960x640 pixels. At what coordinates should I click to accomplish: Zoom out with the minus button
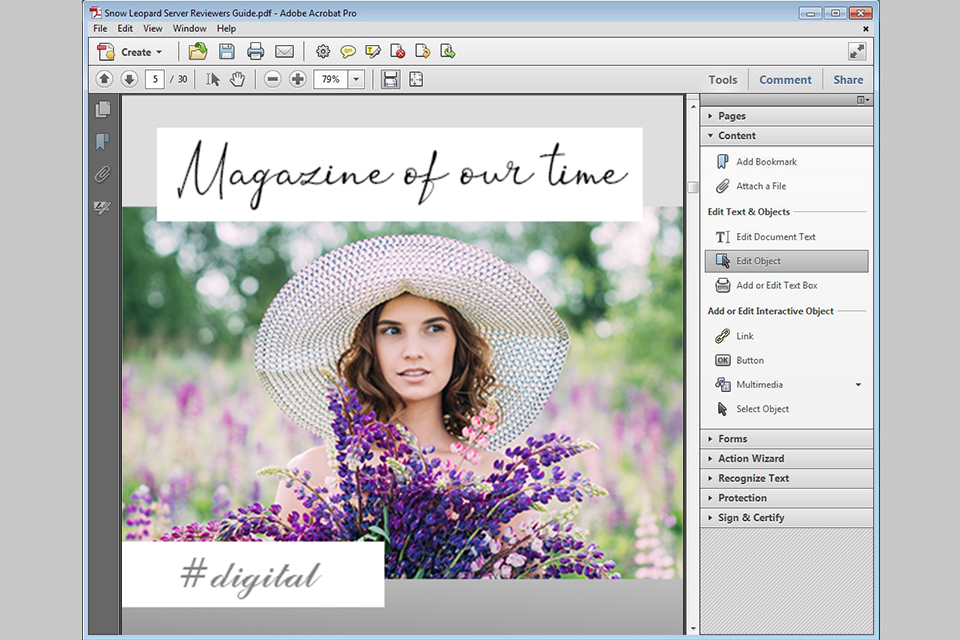click(x=272, y=79)
